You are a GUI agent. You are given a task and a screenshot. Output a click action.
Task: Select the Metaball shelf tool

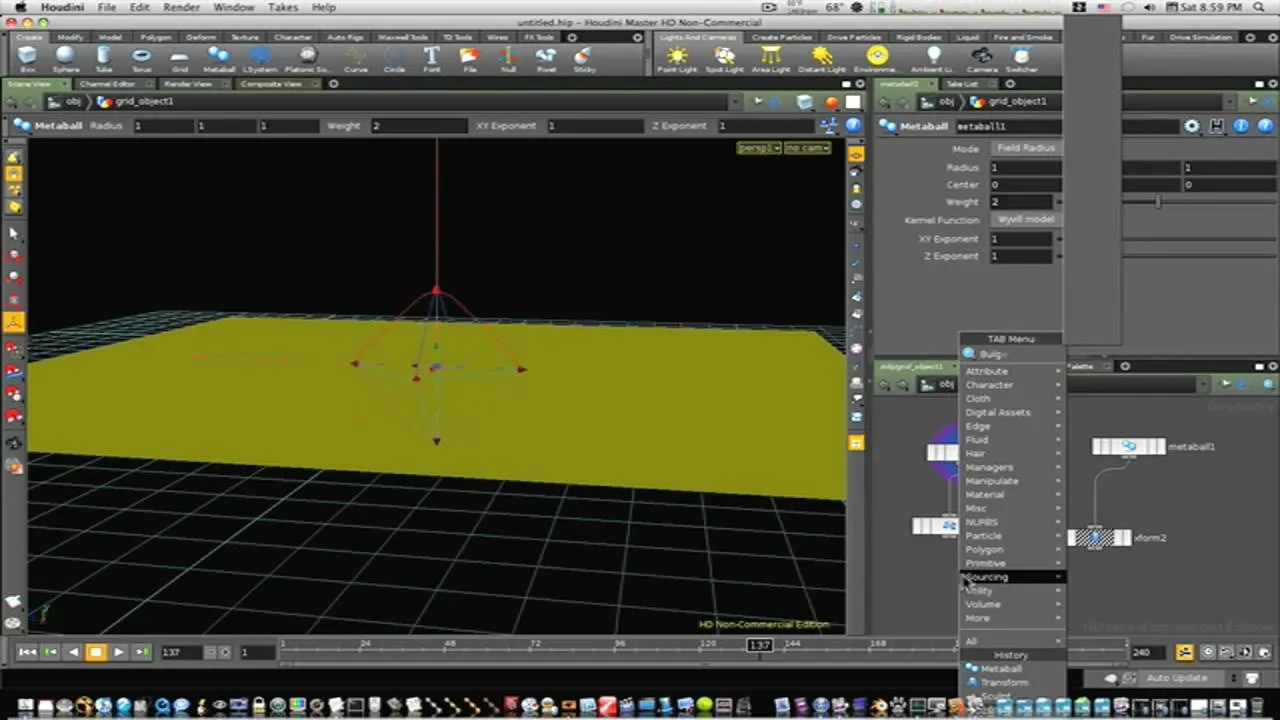219,59
